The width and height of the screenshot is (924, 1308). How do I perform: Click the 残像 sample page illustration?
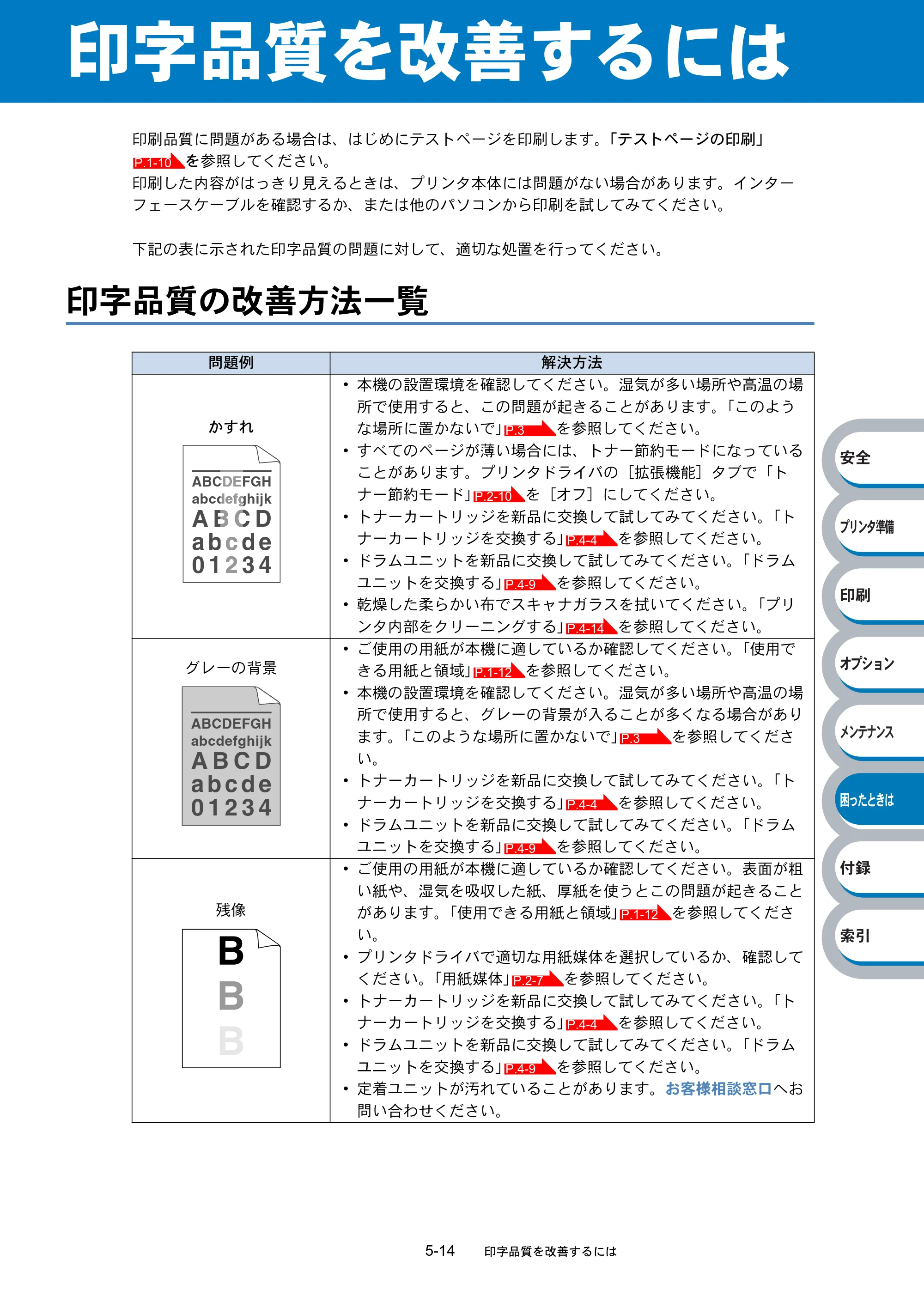pyautogui.click(x=231, y=998)
